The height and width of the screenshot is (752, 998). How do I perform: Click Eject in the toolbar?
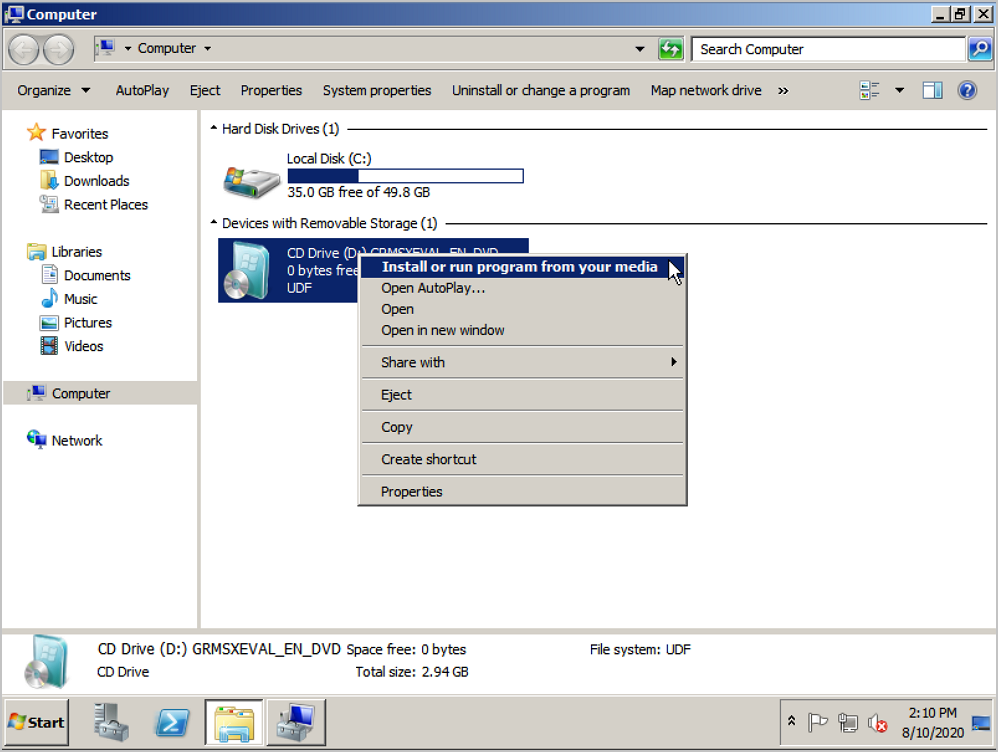[205, 90]
